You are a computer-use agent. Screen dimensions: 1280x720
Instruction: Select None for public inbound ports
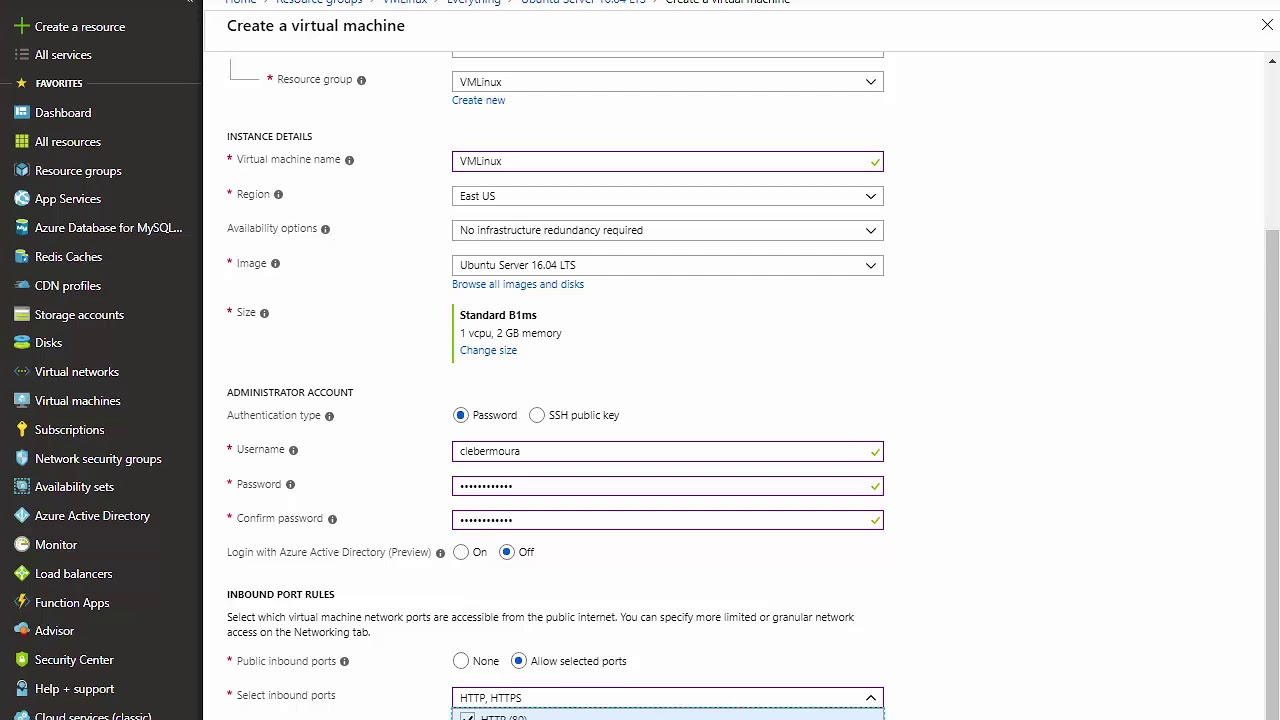(x=461, y=661)
